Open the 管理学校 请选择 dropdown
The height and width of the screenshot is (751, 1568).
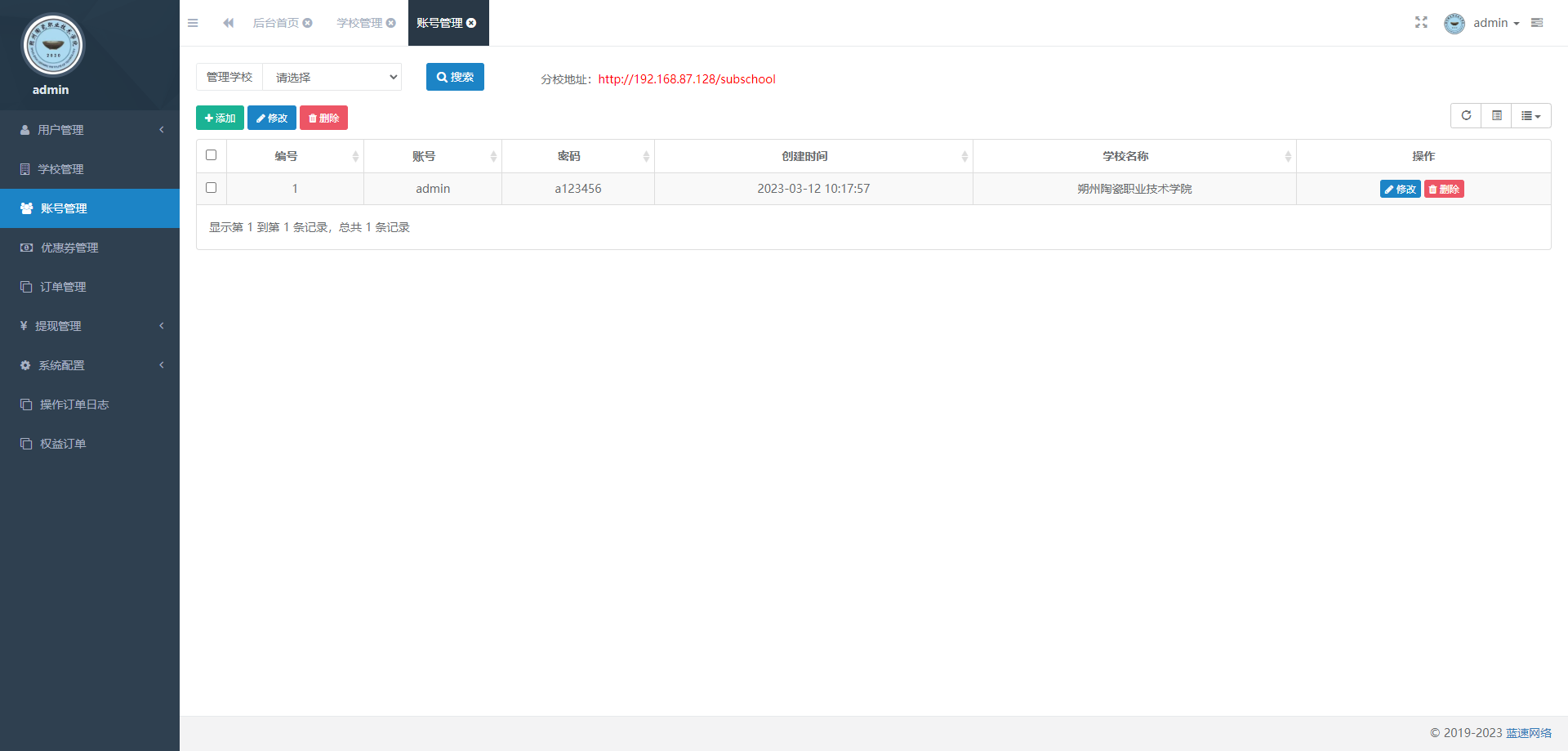(x=332, y=77)
